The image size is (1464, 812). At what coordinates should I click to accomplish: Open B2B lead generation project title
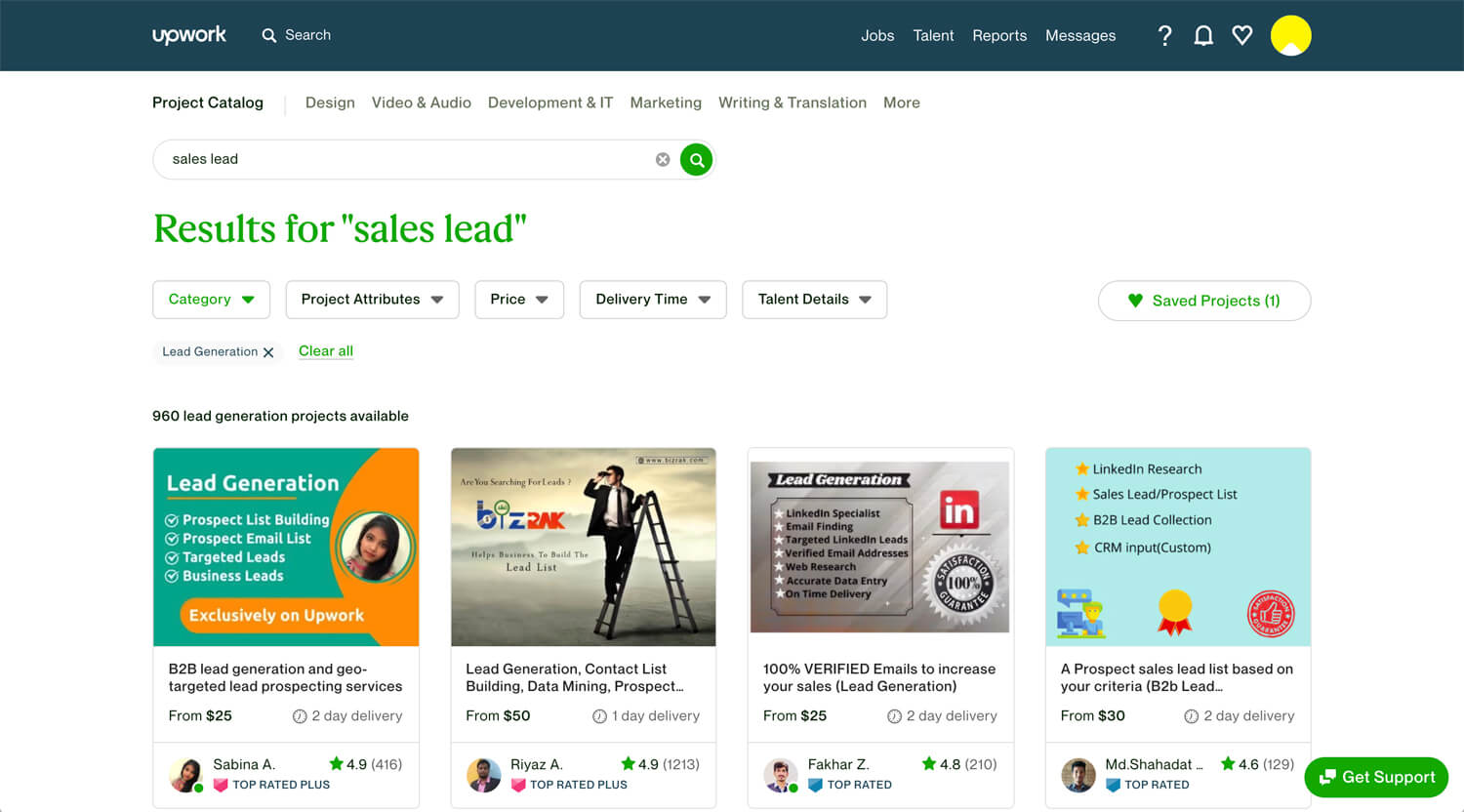285,677
